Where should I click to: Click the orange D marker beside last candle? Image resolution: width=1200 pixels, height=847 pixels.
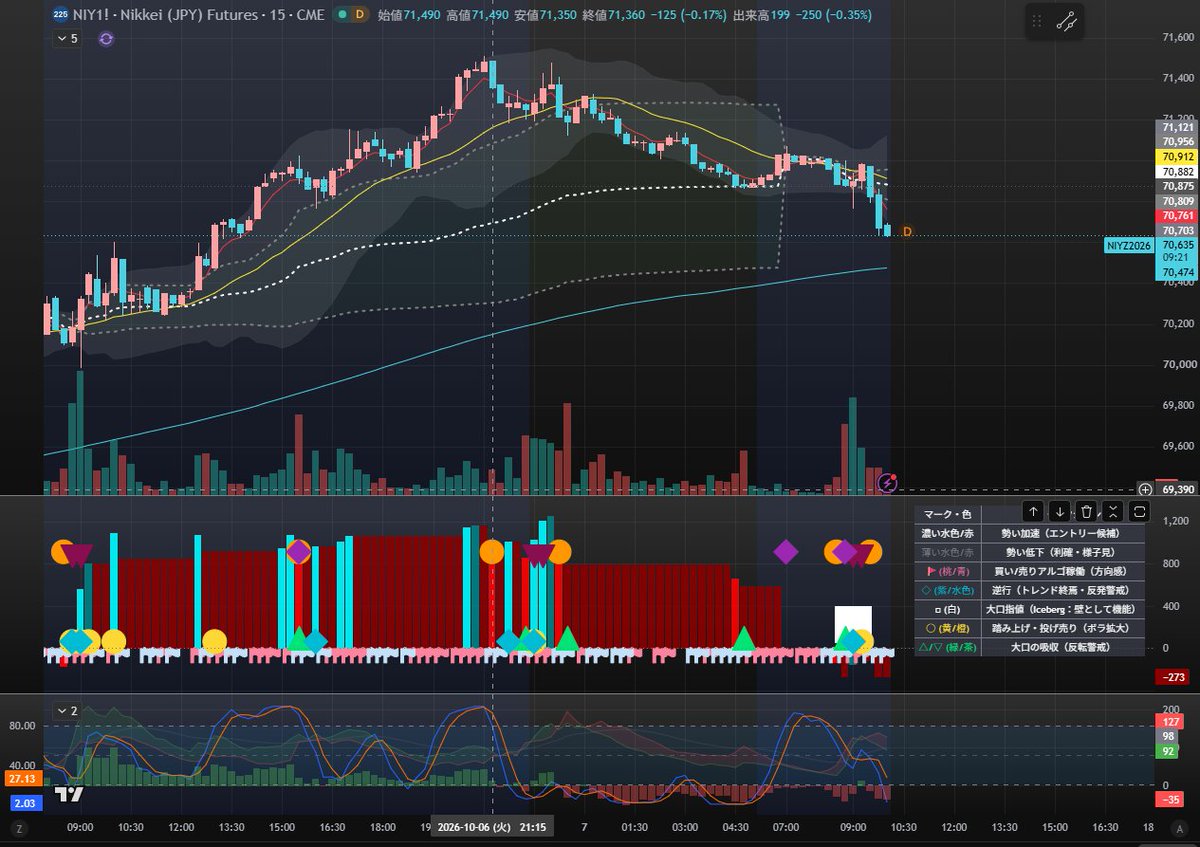tap(907, 232)
